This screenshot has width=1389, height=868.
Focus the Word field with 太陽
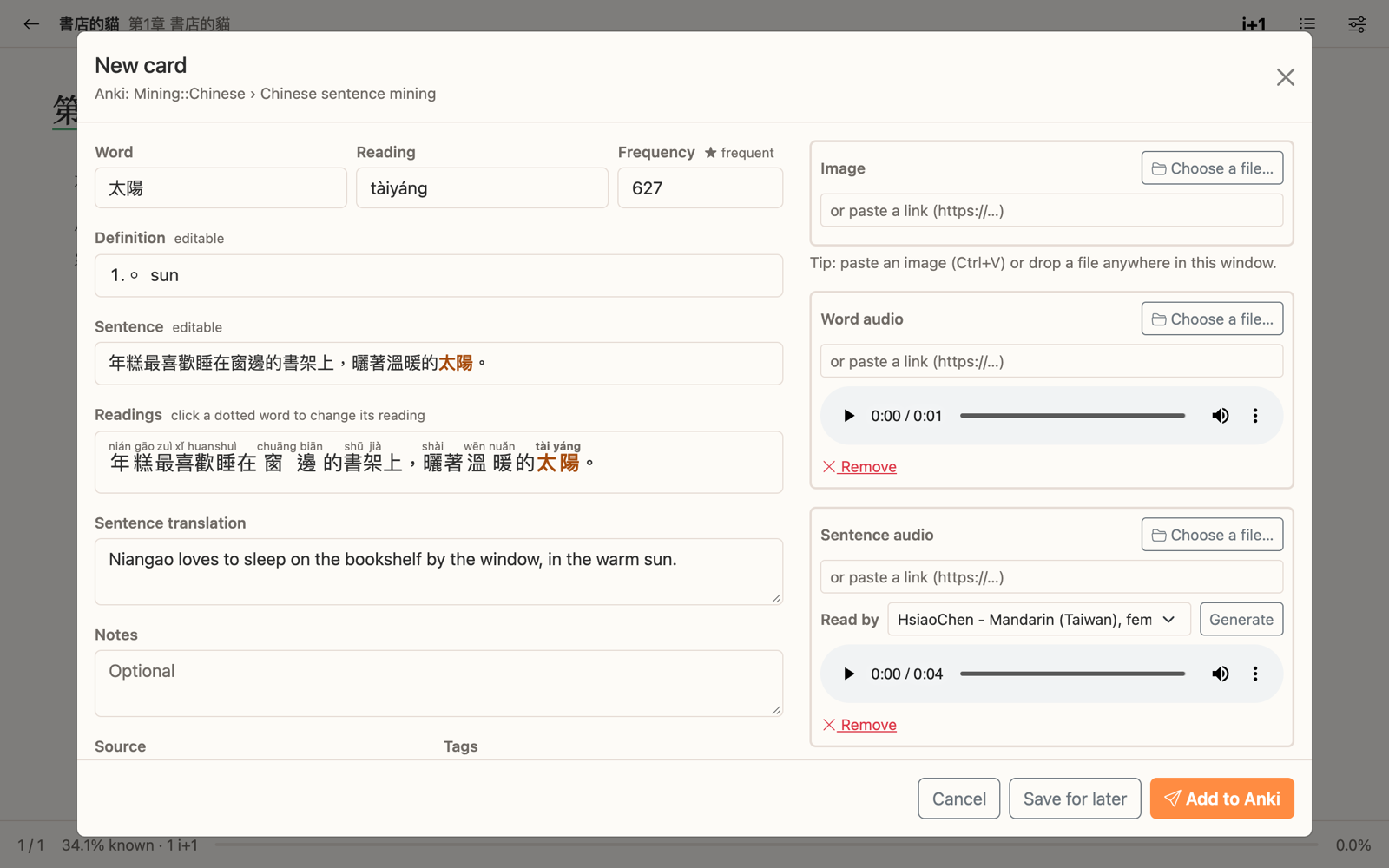[x=221, y=188]
